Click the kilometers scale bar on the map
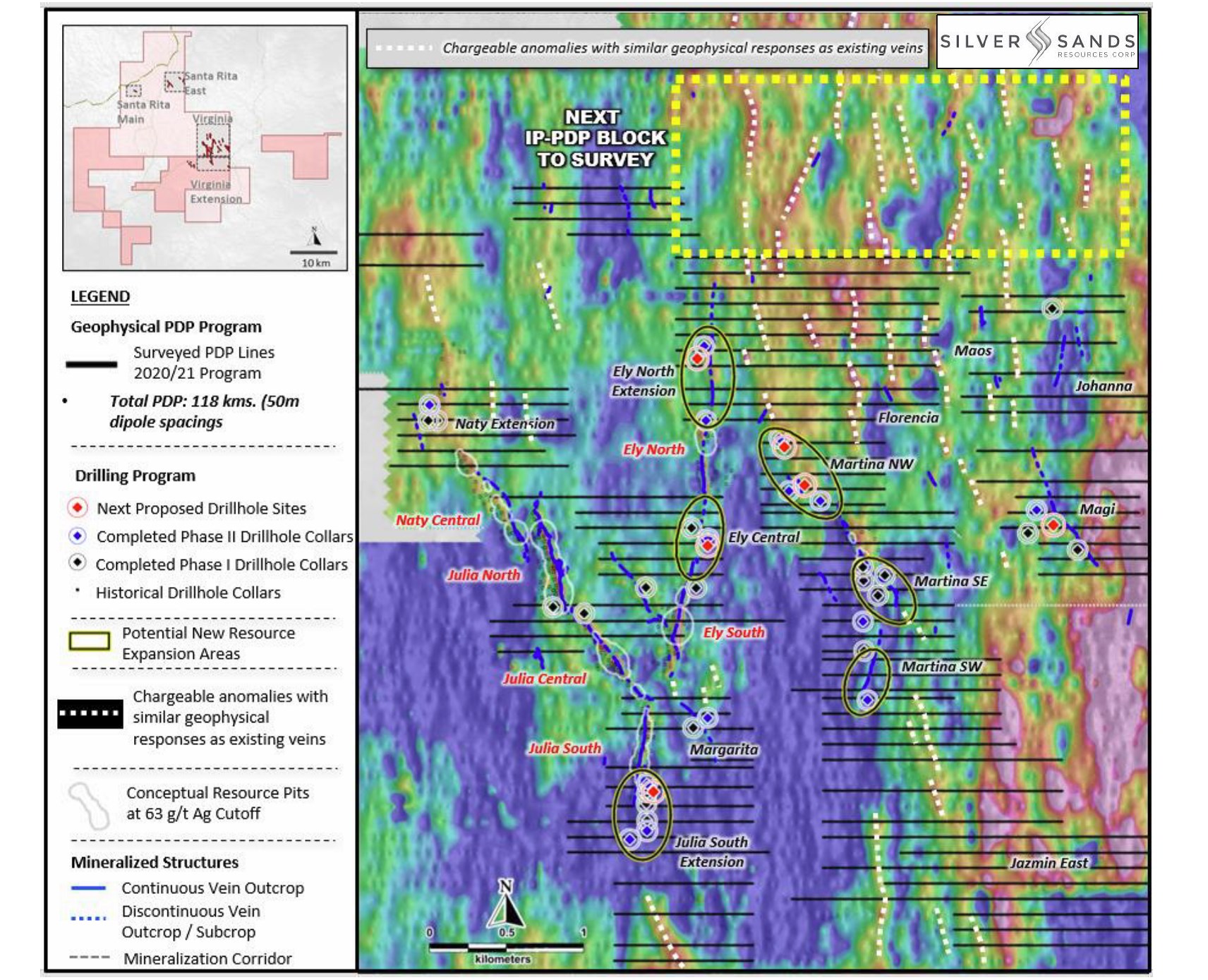The height and width of the screenshot is (980, 1208). (x=506, y=948)
